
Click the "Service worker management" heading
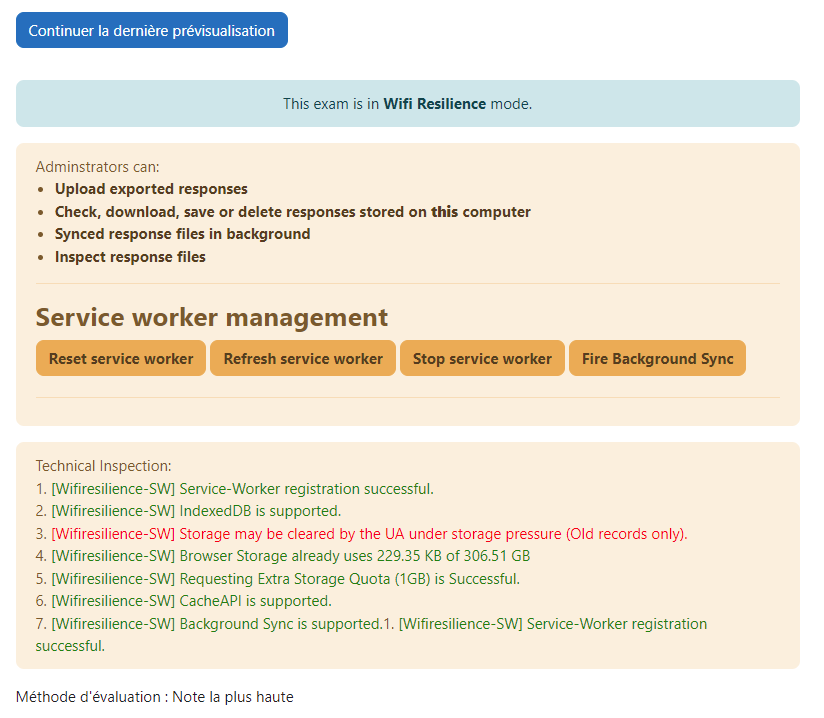pyautogui.click(x=211, y=317)
